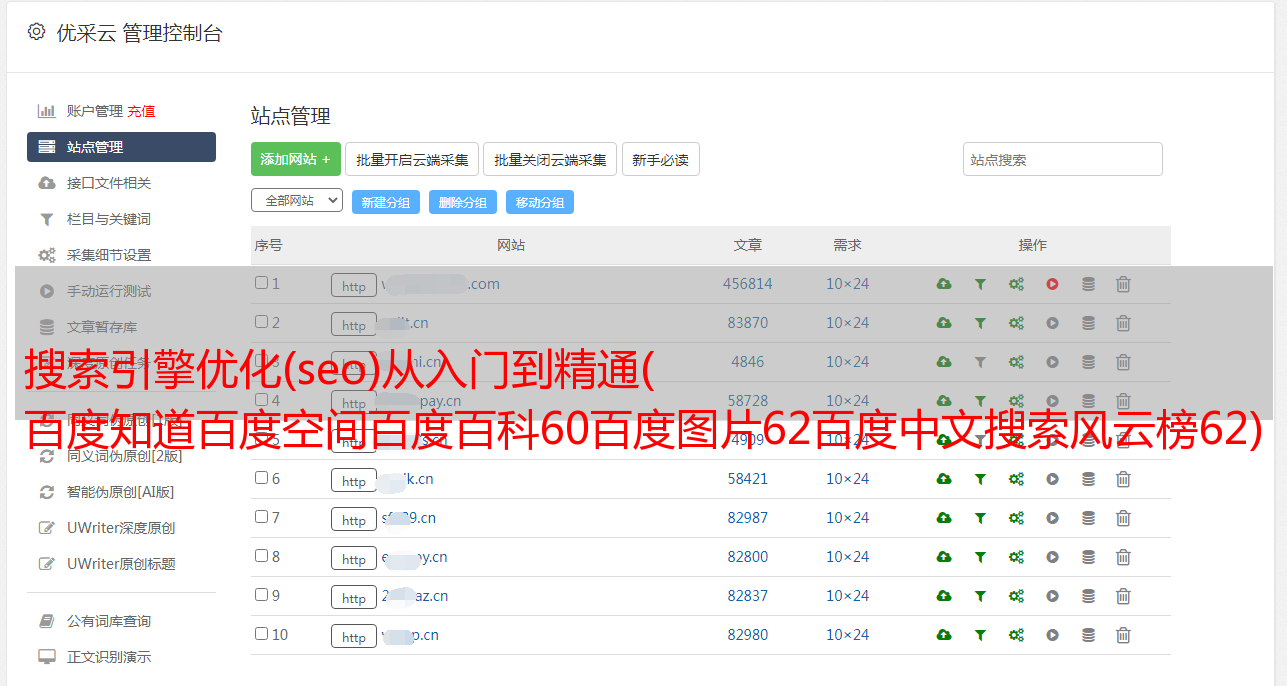This screenshot has height=686, width=1287.
Task: Click the http protocol button in row 10
Action: click(354, 636)
